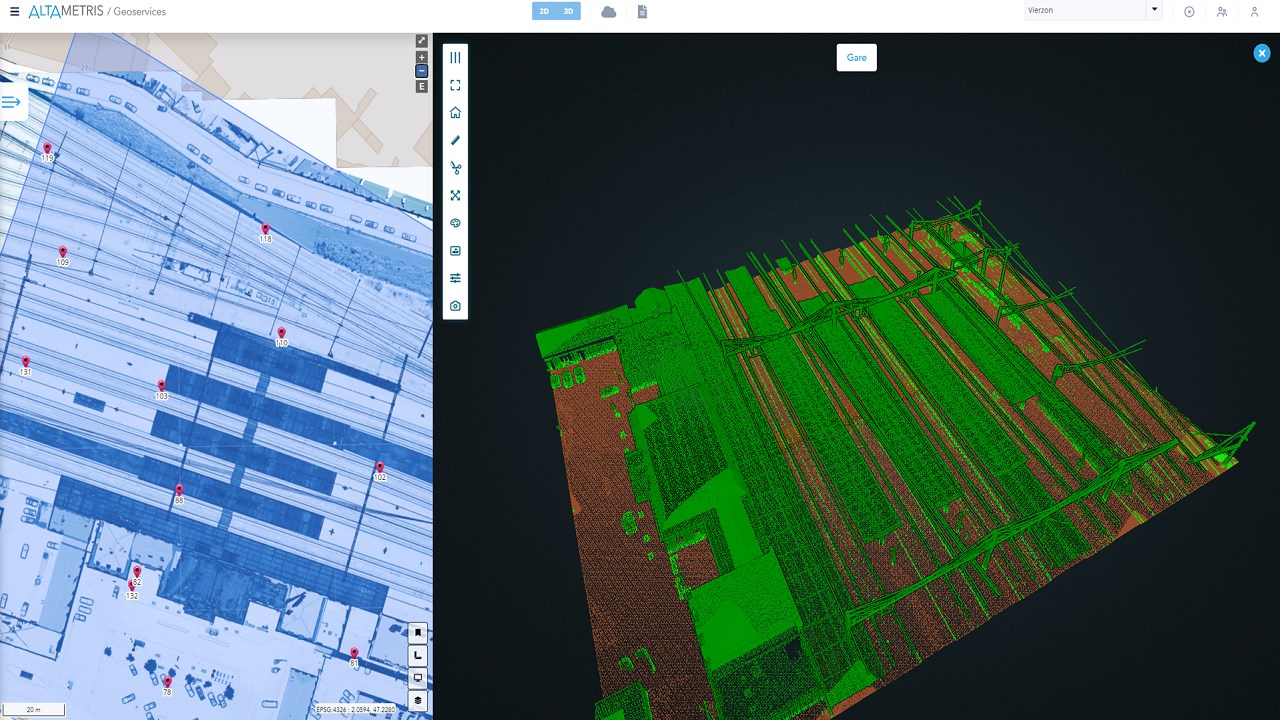Click the layers stack icon on map
Screen dimensions: 1280x720
[418, 700]
